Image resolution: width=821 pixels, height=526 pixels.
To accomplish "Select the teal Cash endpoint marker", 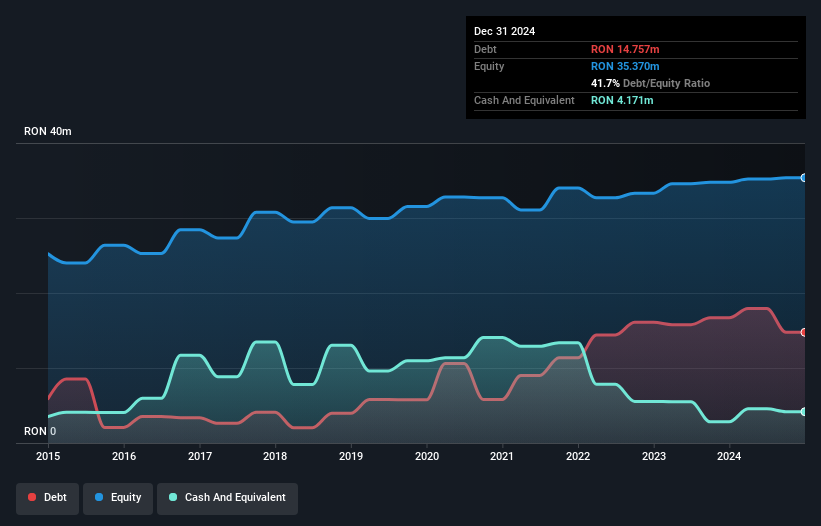I will click(x=804, y=412).
